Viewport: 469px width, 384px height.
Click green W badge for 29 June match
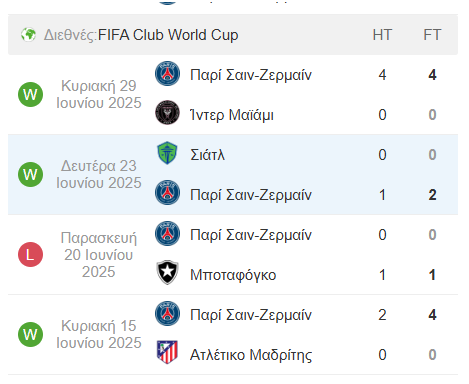tap(30, 94)
